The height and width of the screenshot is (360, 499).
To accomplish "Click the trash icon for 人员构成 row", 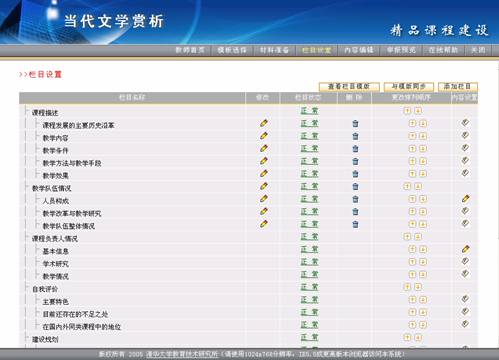I will coord(355,199).
